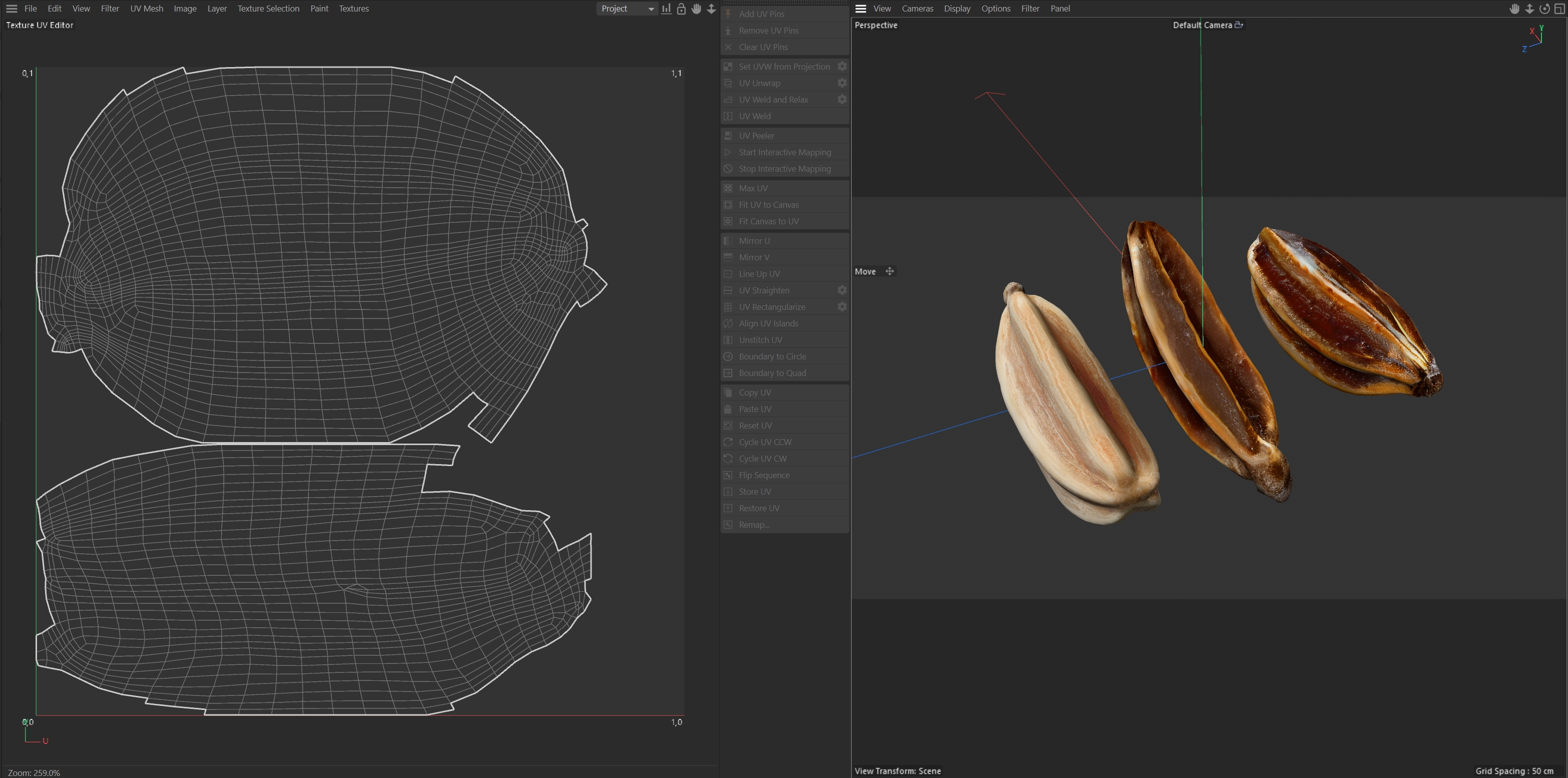
Task: Toggle the Move tool crosshair indicator
Action: coord(889,271)
